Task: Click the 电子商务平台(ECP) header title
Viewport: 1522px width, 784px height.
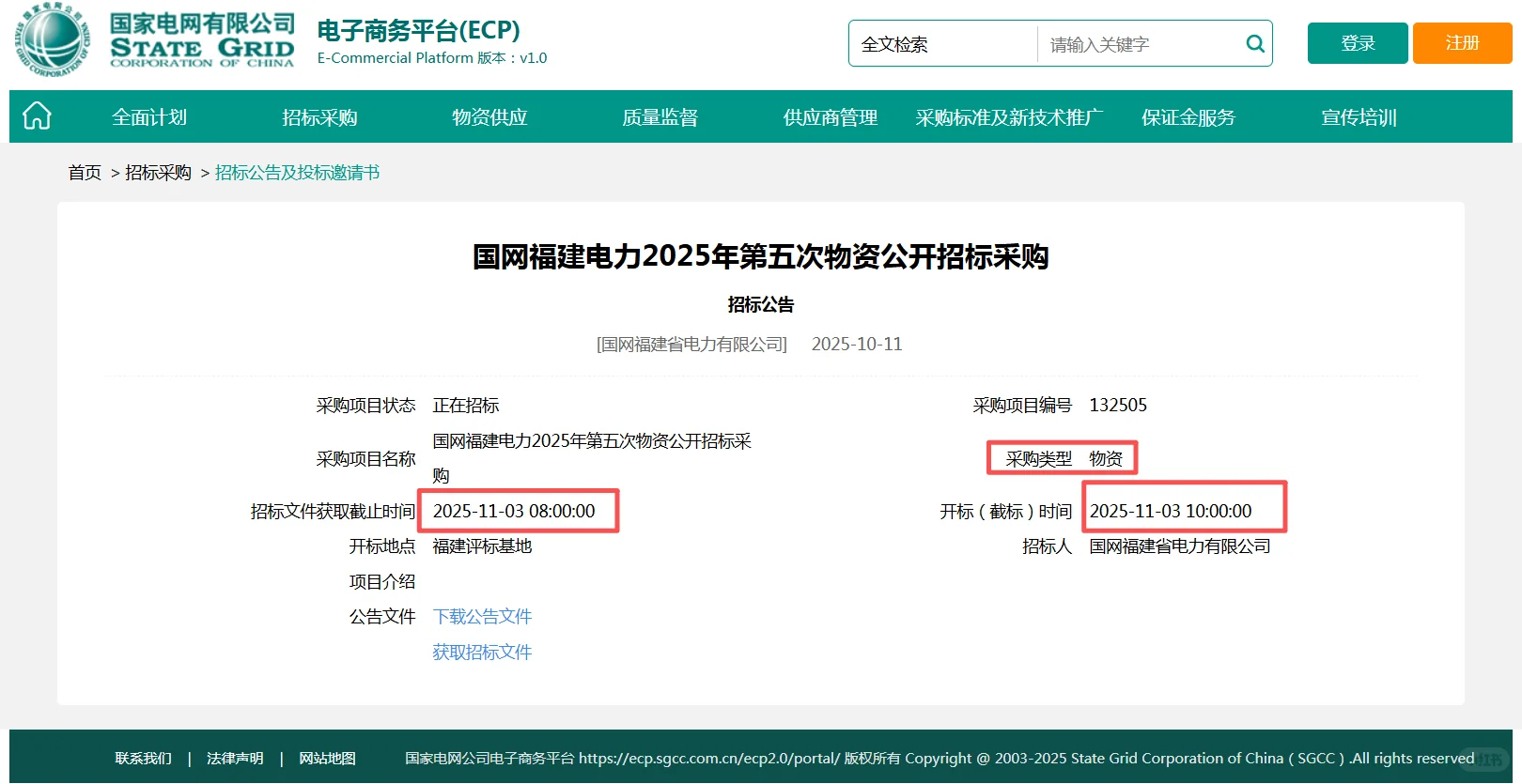Action: coord(418,30)
